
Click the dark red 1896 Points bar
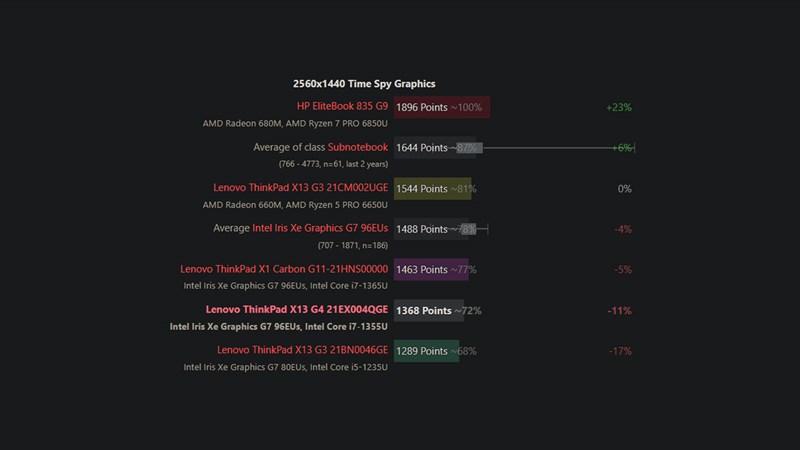click(x=441, y=107)
